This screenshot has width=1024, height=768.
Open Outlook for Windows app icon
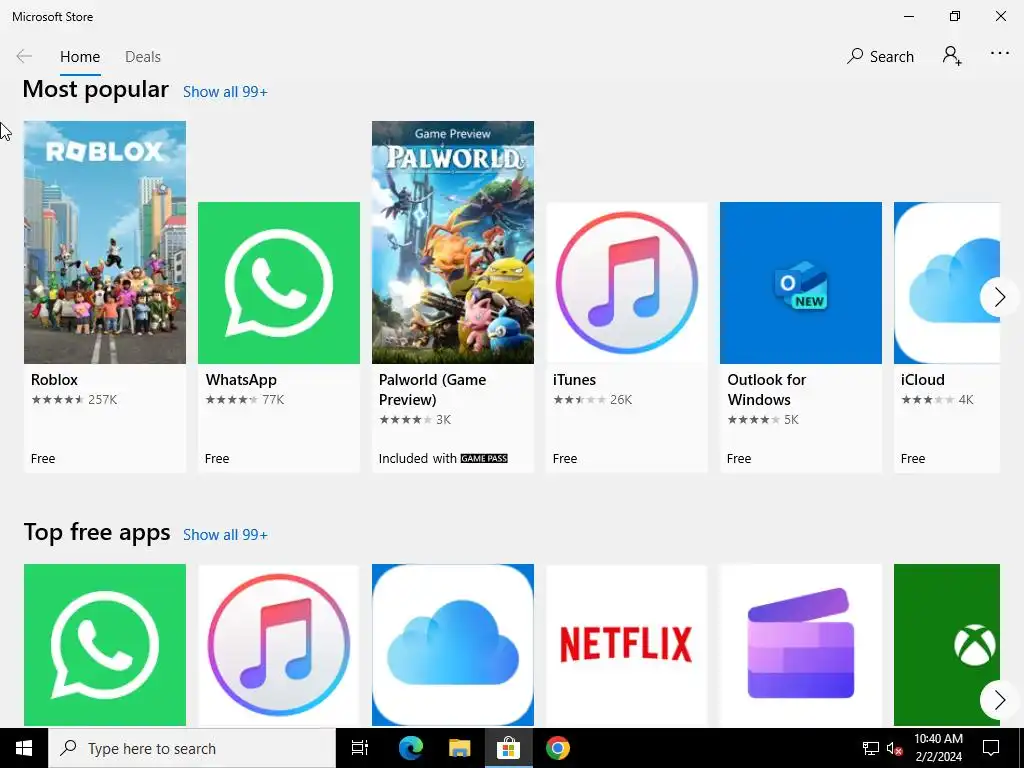(801, 283)
